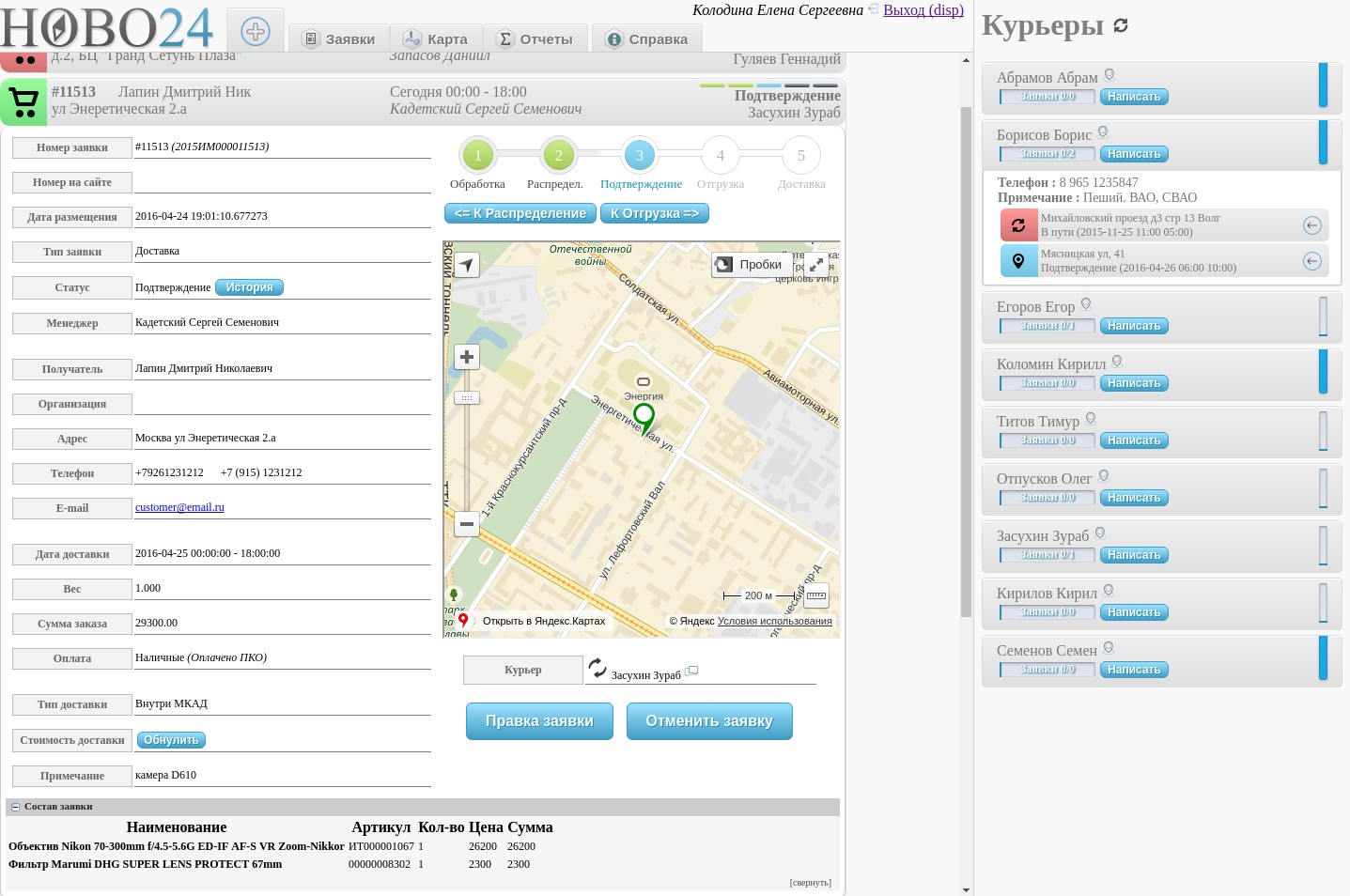The image size is (1350, 896).
Task: Open the Карта tab
Action: click(x=436, y=39)
